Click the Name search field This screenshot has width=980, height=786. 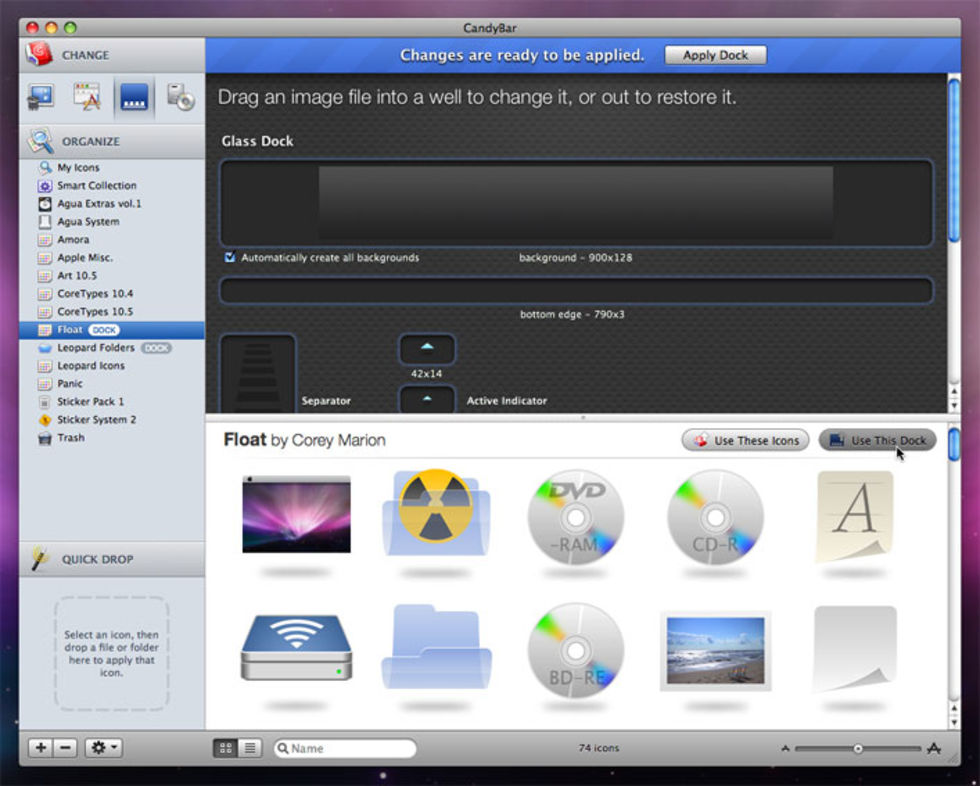[350, 748]
